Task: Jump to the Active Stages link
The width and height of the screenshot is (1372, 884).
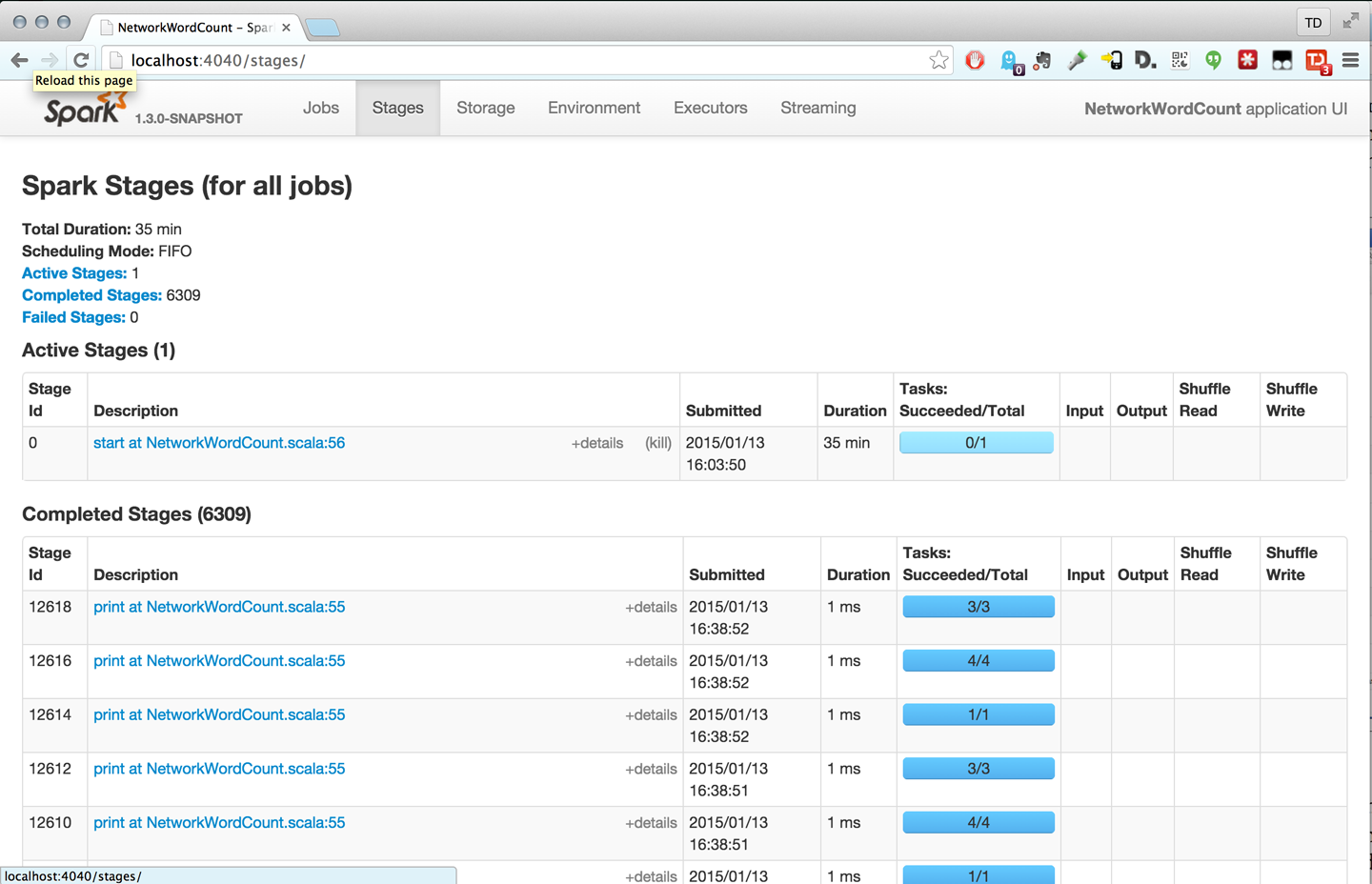Action: [x=74, y=273]
